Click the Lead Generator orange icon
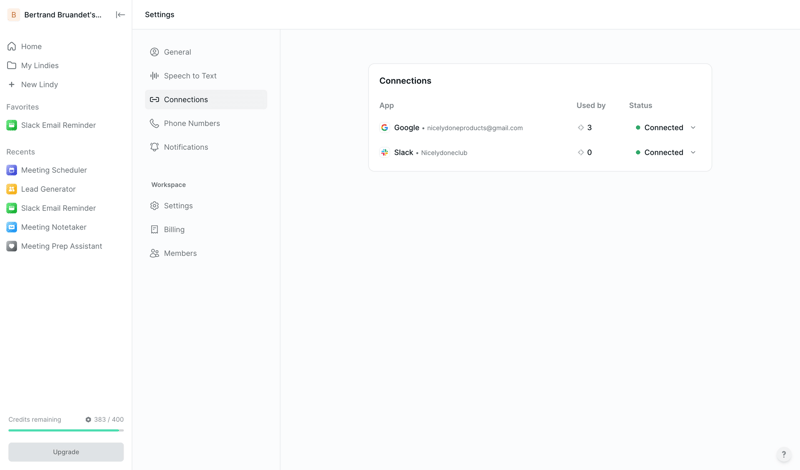Screen dimensions: 800x470 click(11, 189)
